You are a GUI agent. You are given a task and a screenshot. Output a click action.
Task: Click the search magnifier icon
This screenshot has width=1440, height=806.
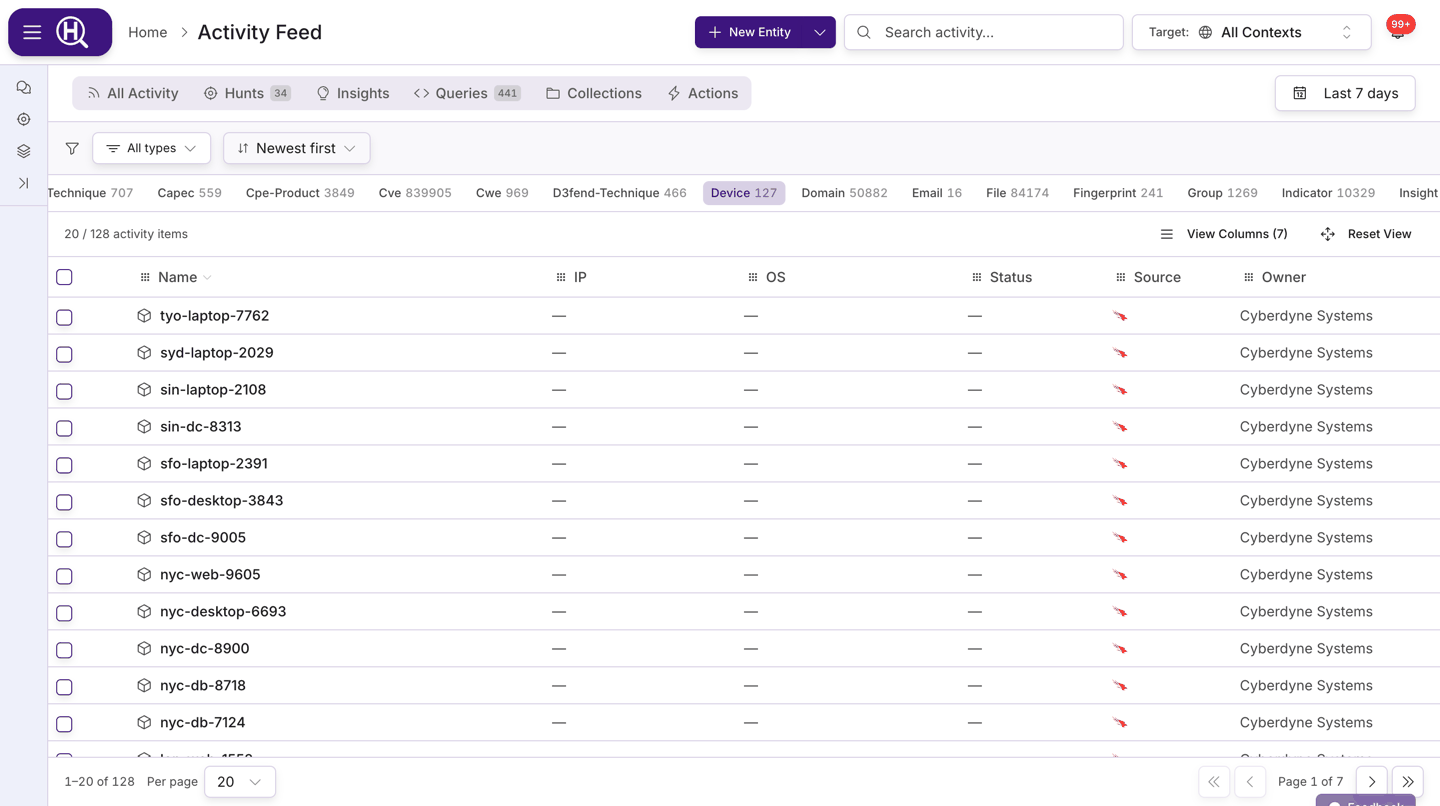pyautogui.click(x=864, y=32)
